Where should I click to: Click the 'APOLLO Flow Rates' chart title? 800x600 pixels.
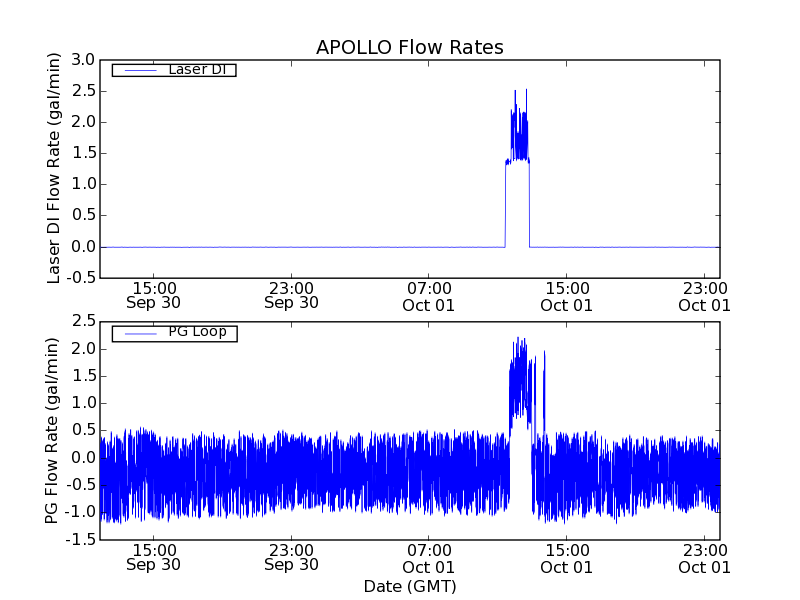click(x=410, y=47)
